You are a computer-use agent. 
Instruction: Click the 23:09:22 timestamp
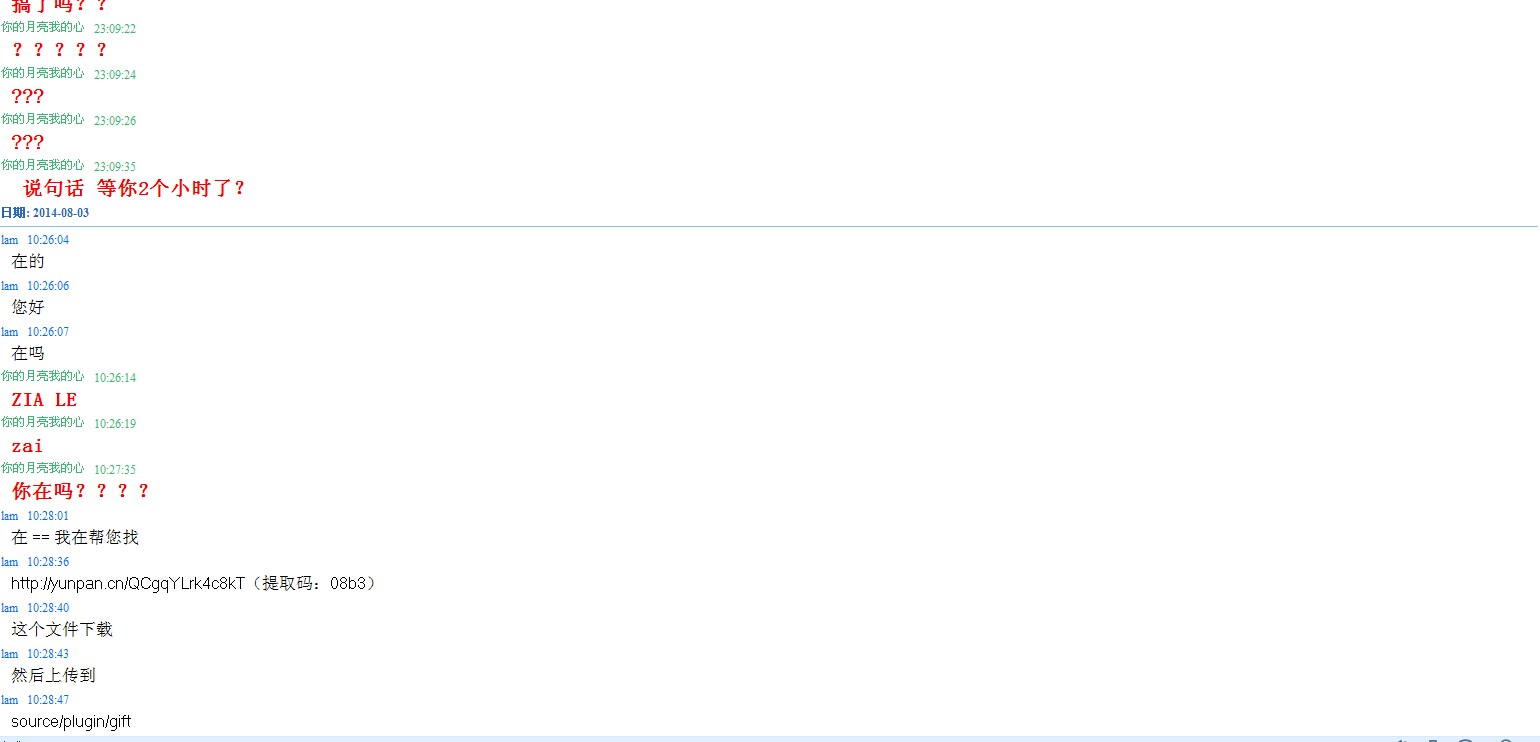pyautogui.click(x=115, y=28)
